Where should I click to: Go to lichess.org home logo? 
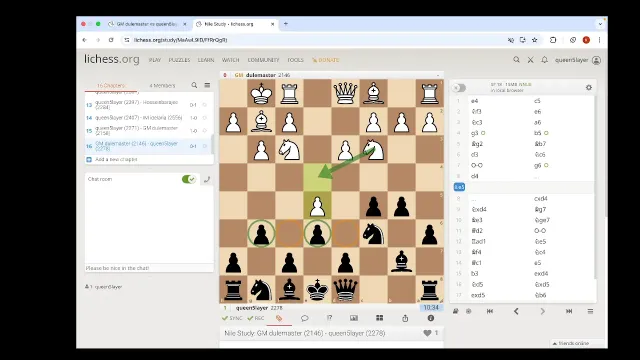(x=111, y=59)
